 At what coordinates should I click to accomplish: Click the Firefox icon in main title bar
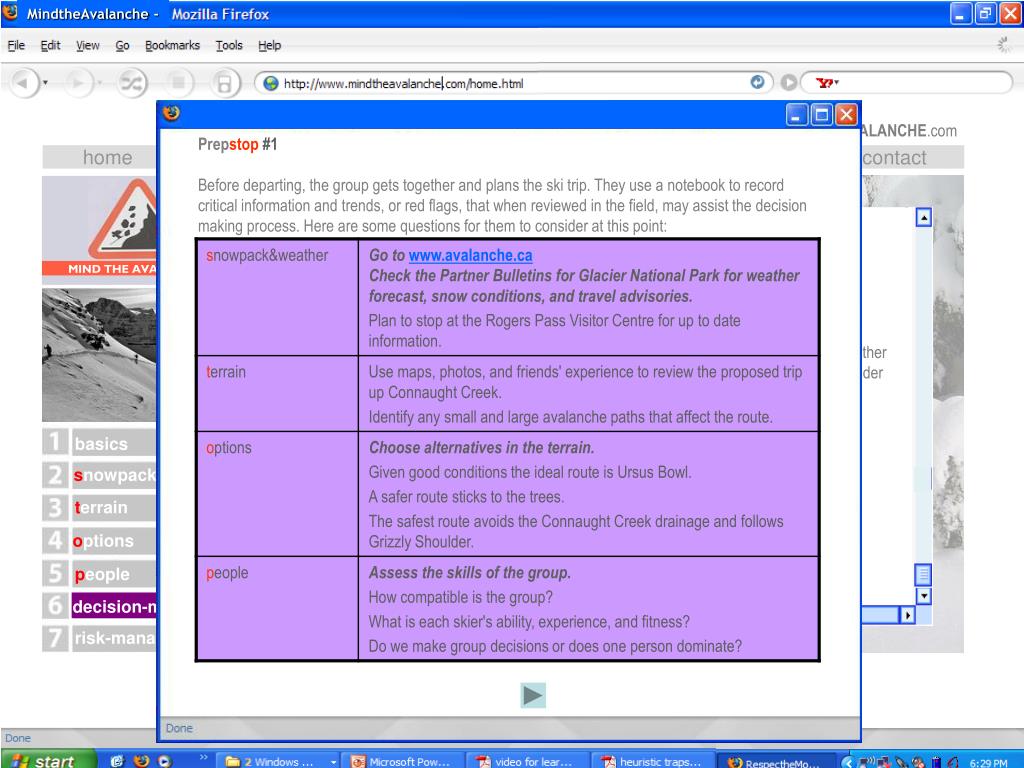10,12
